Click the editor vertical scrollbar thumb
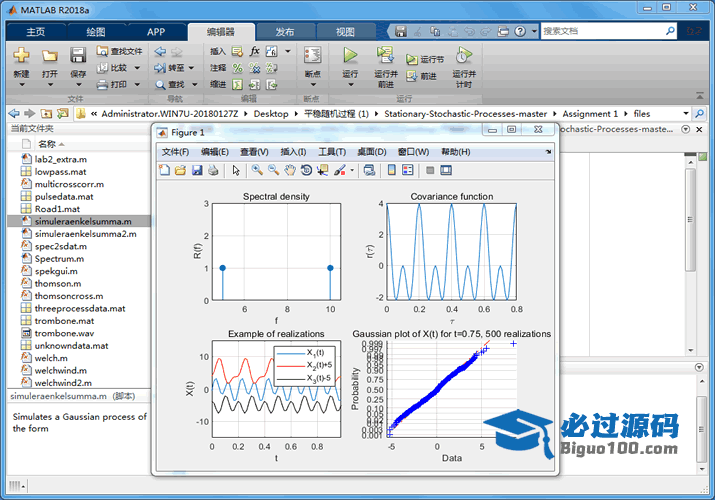The image size is (715, 500). tap(690, 220)
